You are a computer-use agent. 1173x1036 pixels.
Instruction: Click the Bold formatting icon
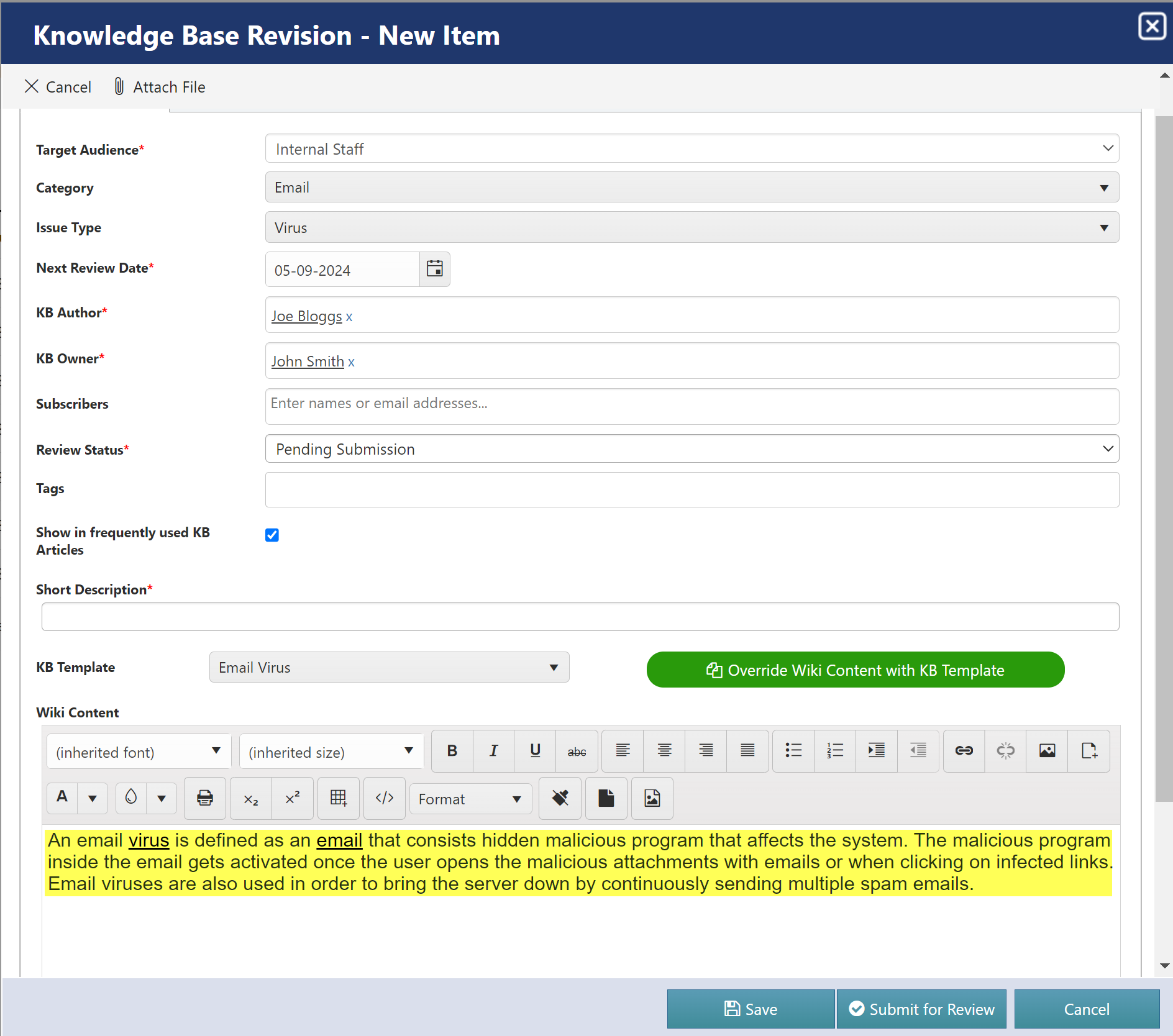click(452, 751)
